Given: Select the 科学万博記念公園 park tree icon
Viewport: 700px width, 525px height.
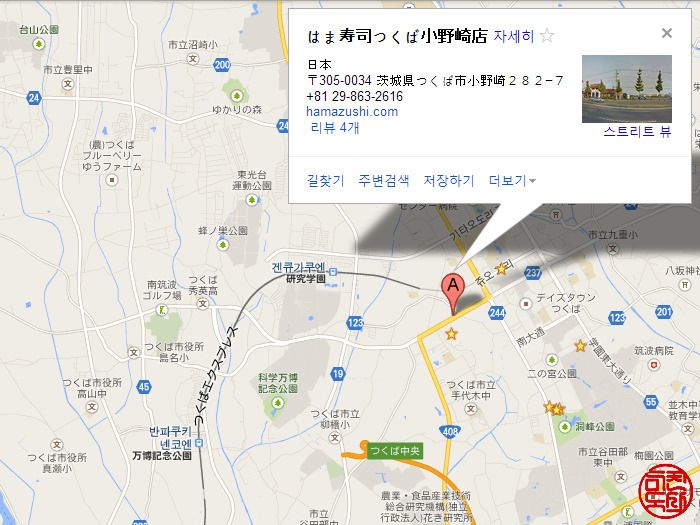Looking at the screenshot, I should coord(278,404).
